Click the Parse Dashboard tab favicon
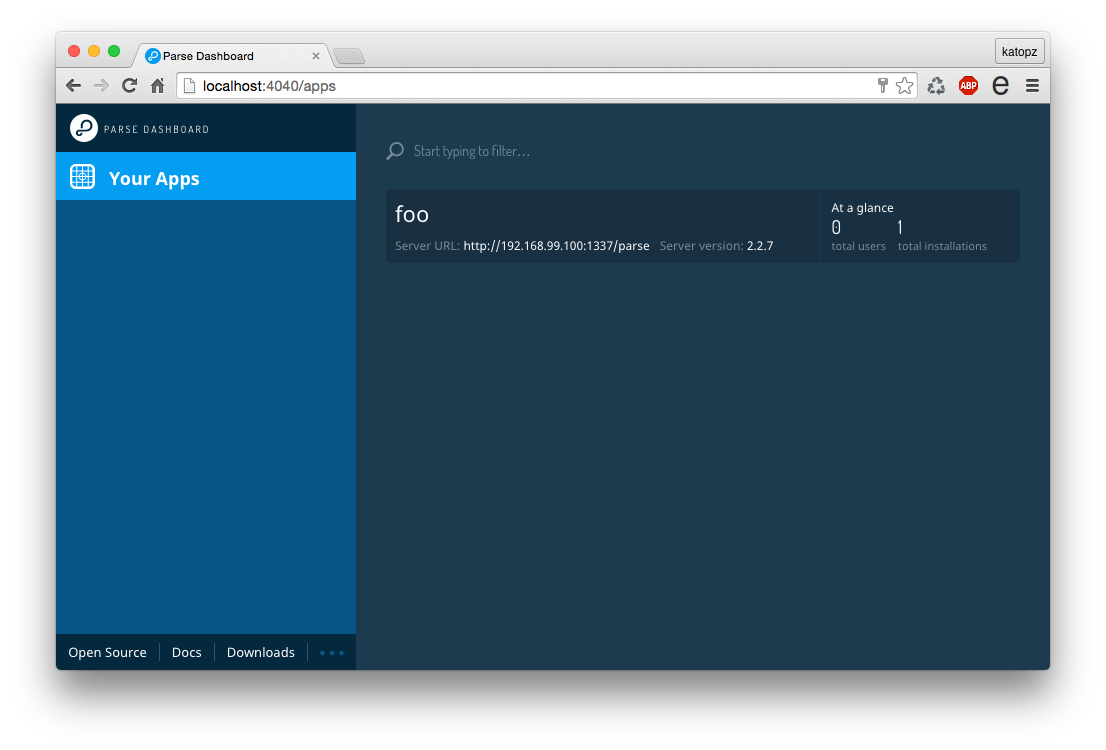The width and height of the screenshot is (1106, 750). point(152,56)
